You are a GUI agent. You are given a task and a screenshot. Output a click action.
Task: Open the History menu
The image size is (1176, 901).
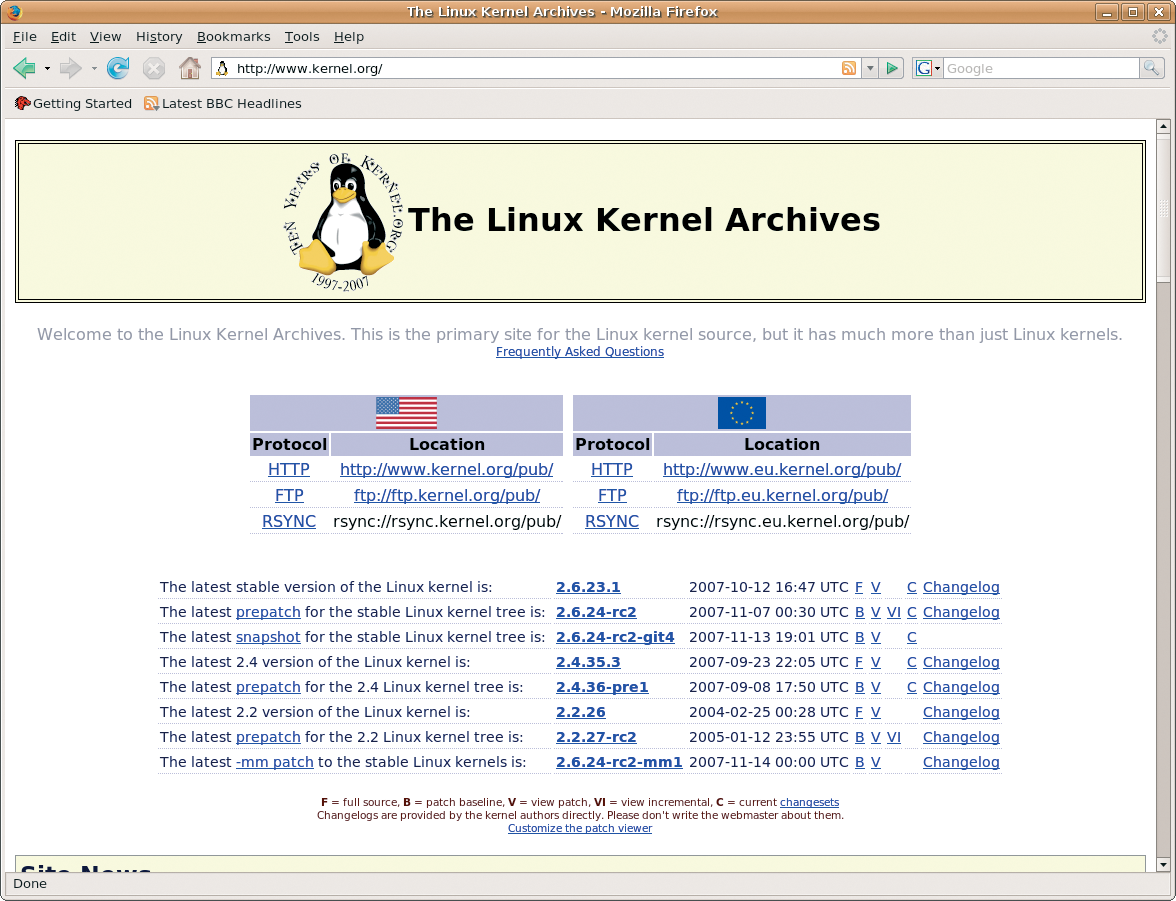coord(159,36)
